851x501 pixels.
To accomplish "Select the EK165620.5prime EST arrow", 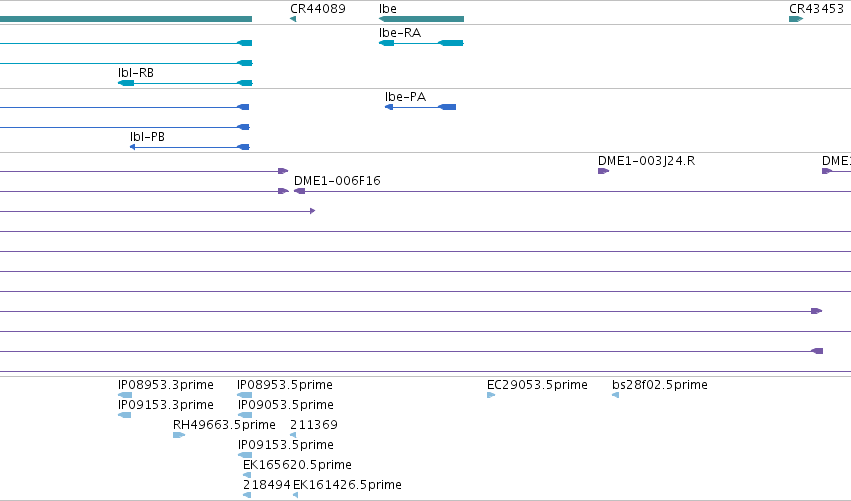I will coord(247,475).
